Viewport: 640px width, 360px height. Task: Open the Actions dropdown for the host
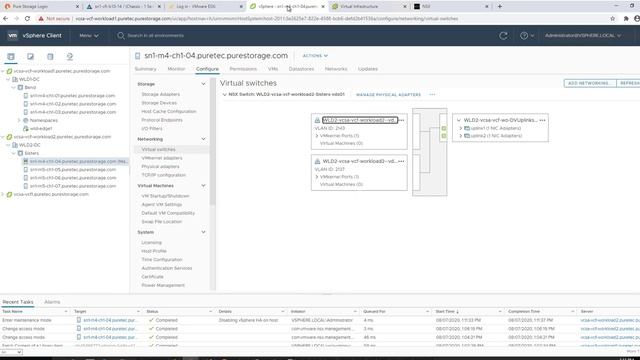[x=315, y=56]
